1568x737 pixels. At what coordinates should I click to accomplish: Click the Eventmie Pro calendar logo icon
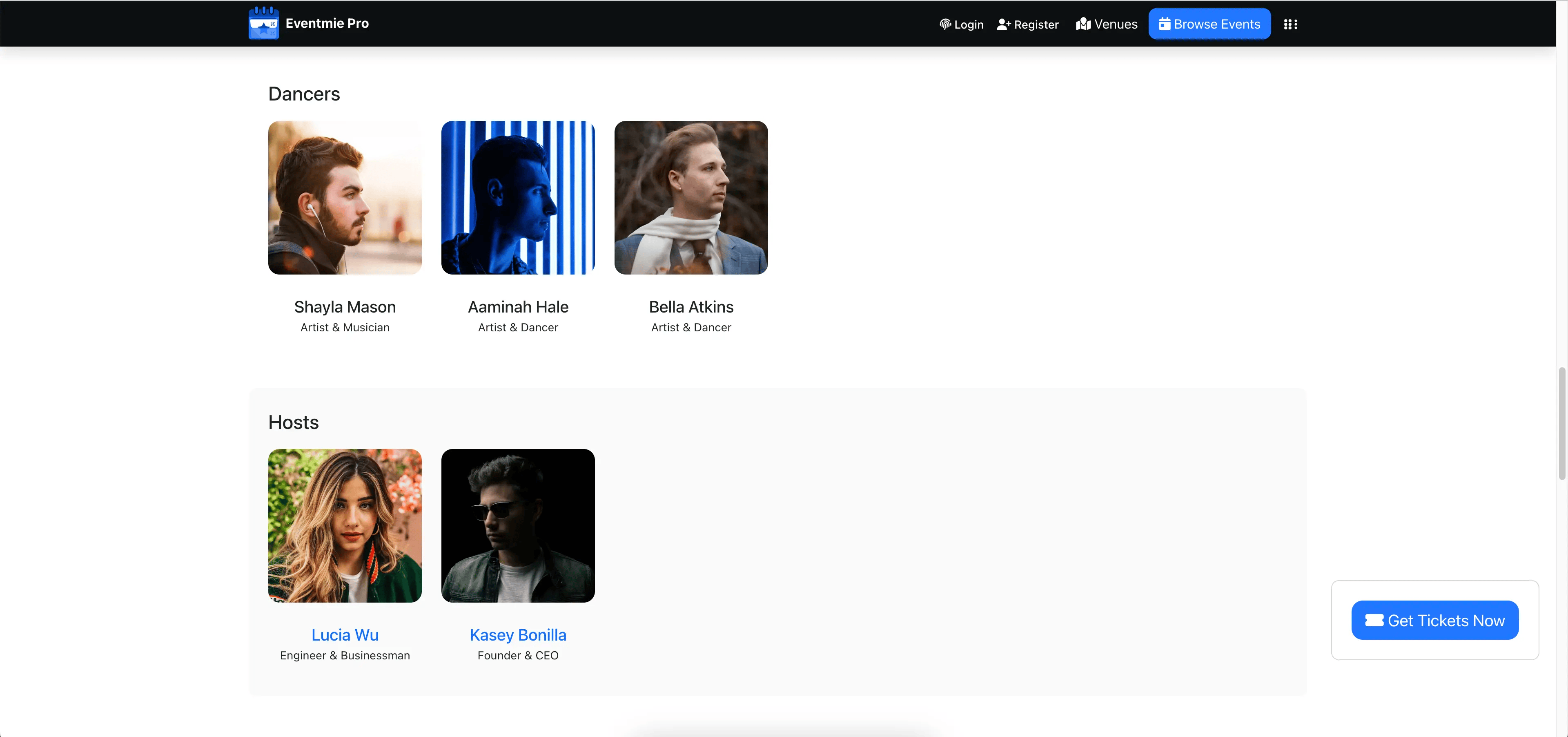tap(263, 23)
